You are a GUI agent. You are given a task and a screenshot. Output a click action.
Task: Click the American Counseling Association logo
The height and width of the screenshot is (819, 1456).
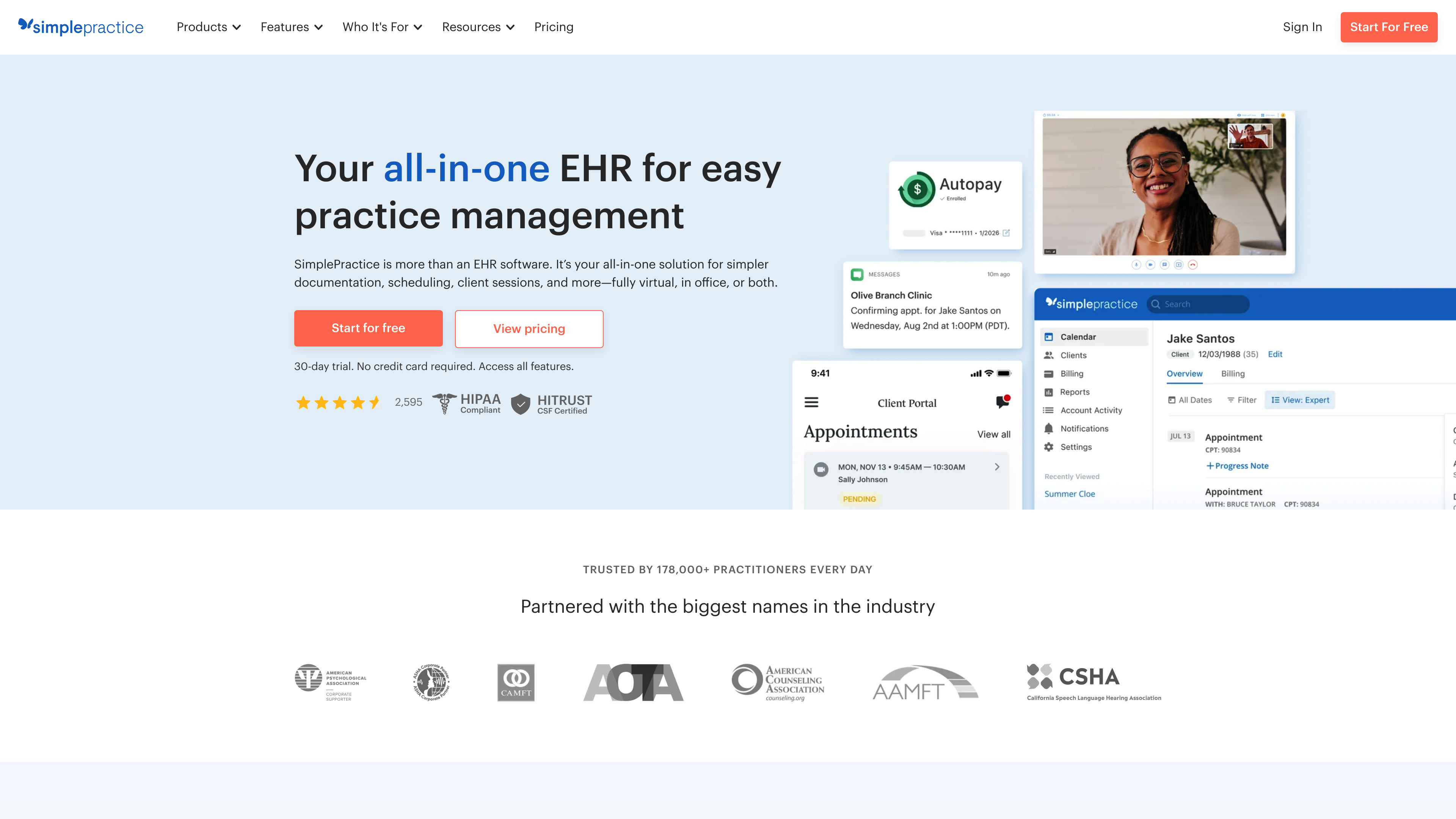tap(778, 682)
